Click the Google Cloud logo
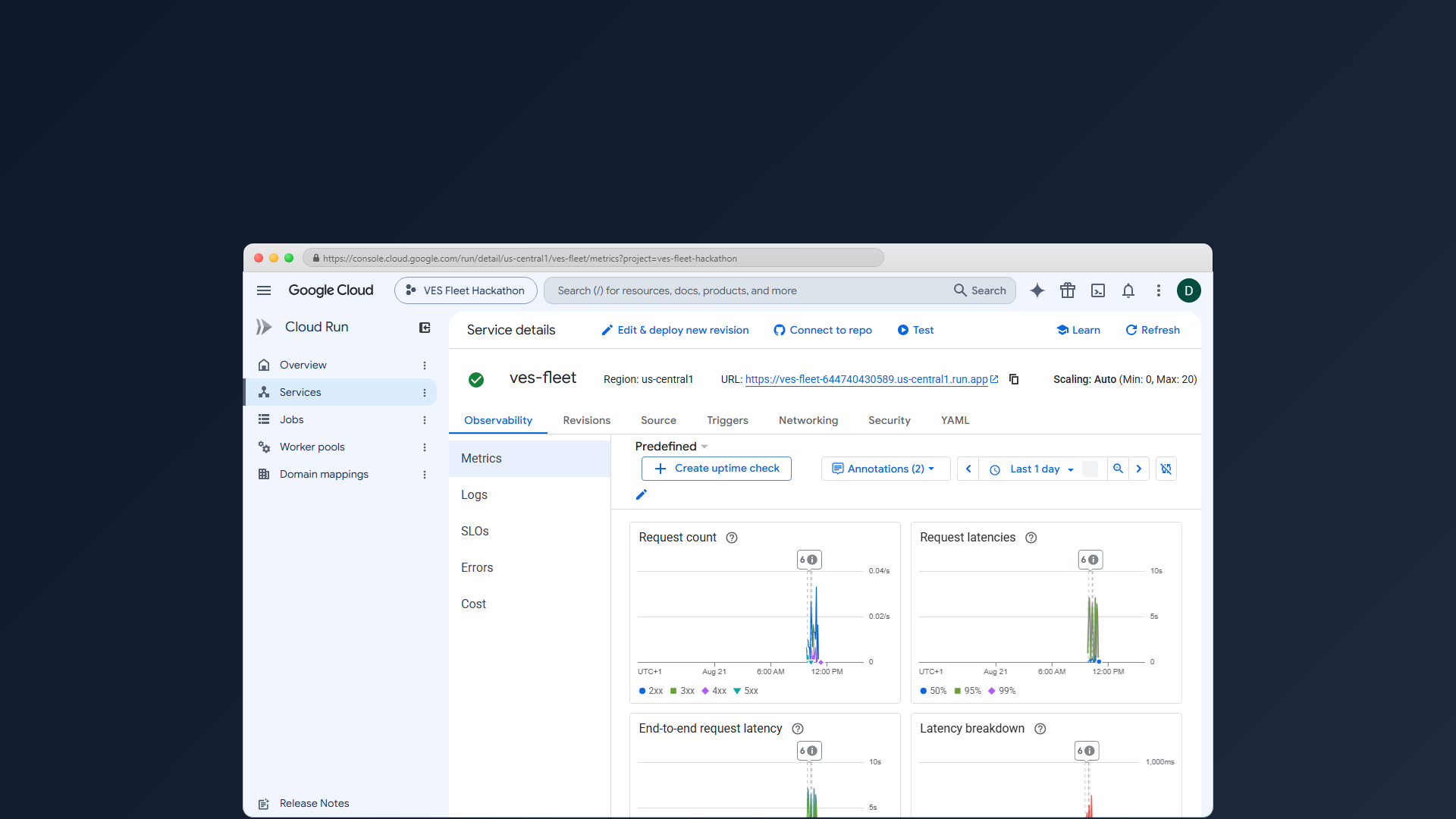Screen dimensions: 1456x819 coord(331,290)
